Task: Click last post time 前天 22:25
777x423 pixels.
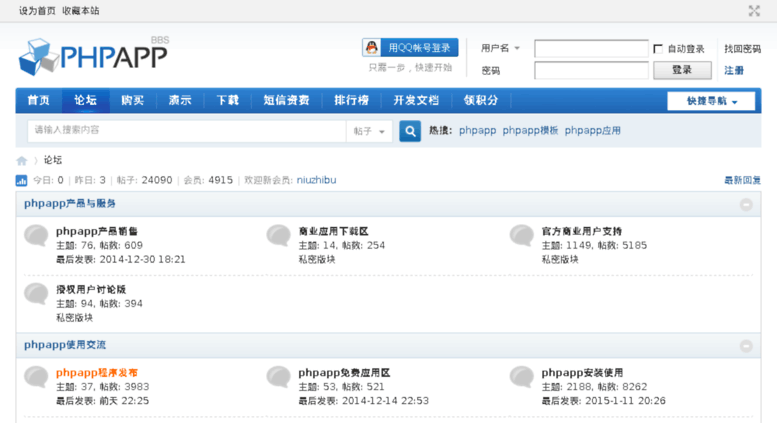Action: [124, 401]
